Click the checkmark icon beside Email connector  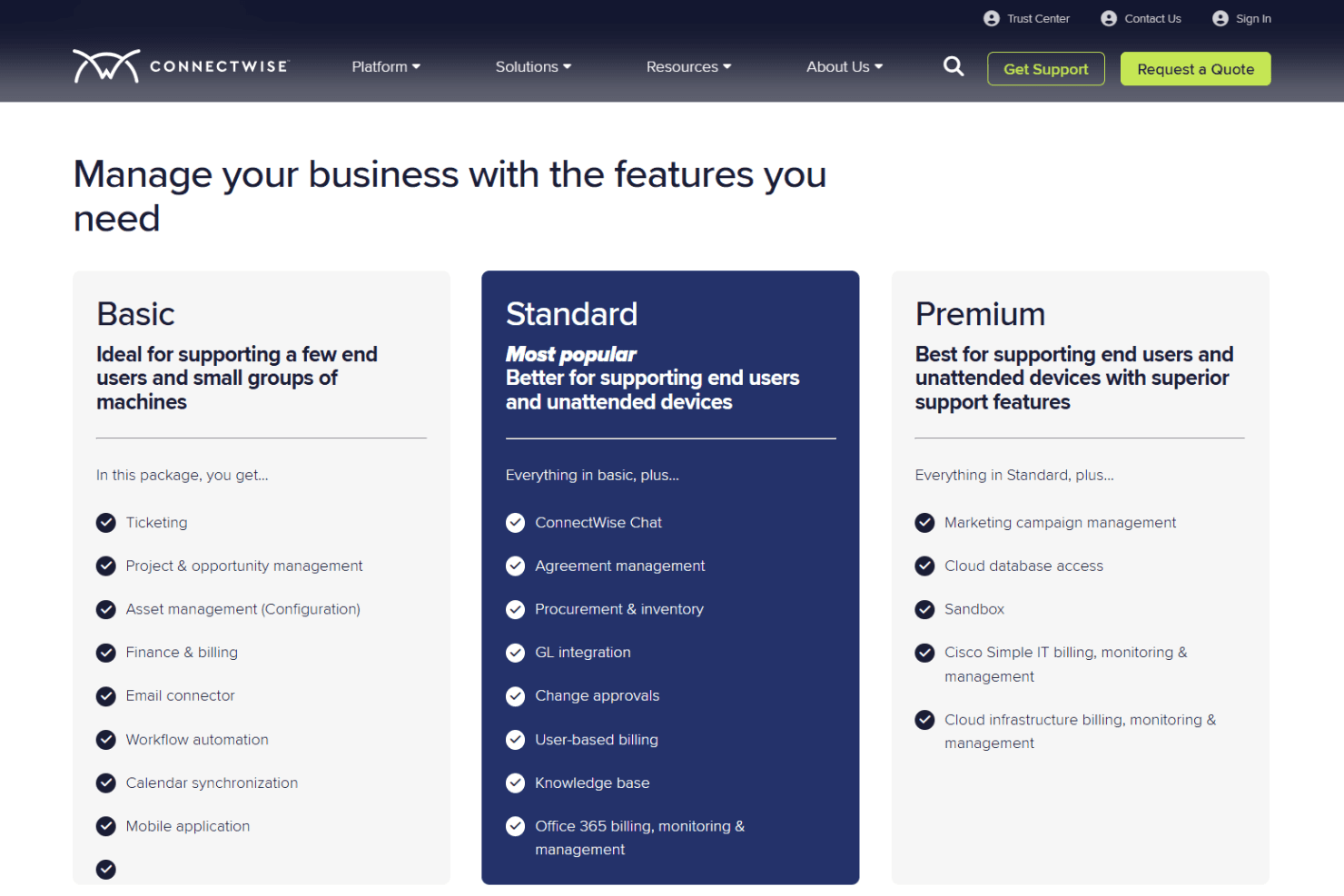click(x=106, y=696)
